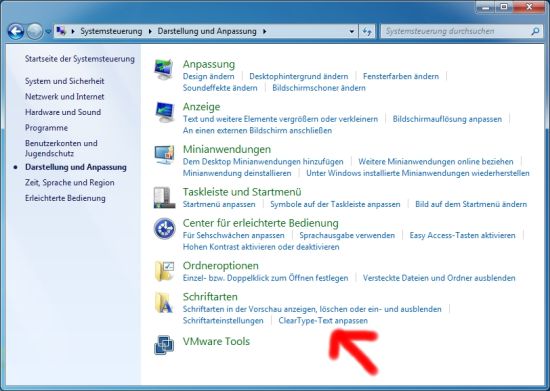Click the Ease of Access center icon
Screen dimensions: 550x391
point(165,229)
